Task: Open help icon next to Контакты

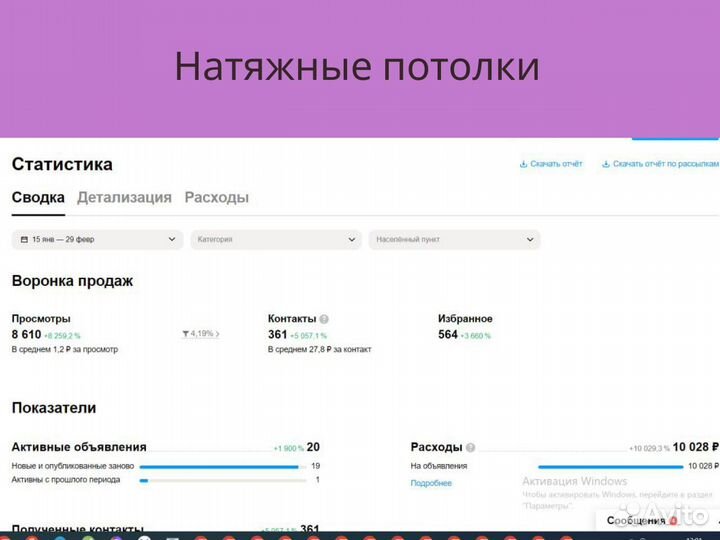Action: tap(324, 319)
